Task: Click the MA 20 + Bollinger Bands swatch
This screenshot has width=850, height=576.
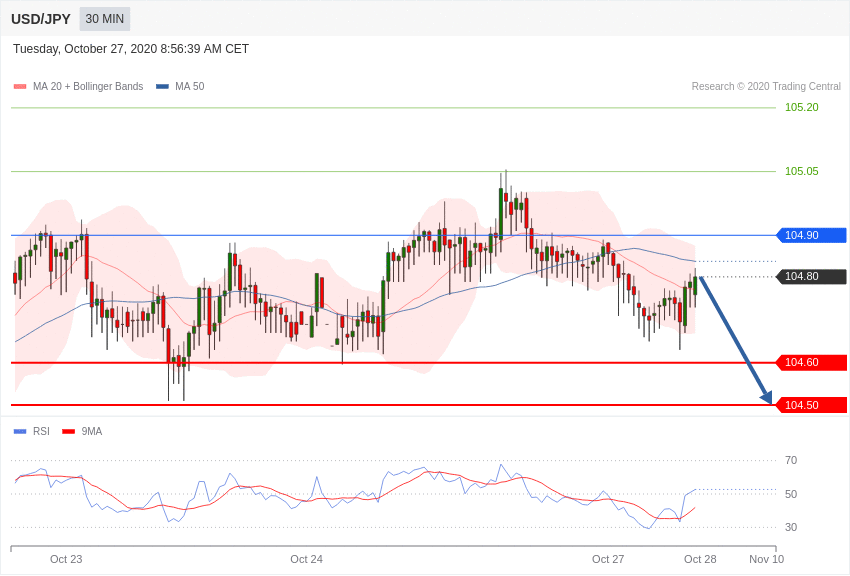Action: pyautogui.click(x=20, y=86)
